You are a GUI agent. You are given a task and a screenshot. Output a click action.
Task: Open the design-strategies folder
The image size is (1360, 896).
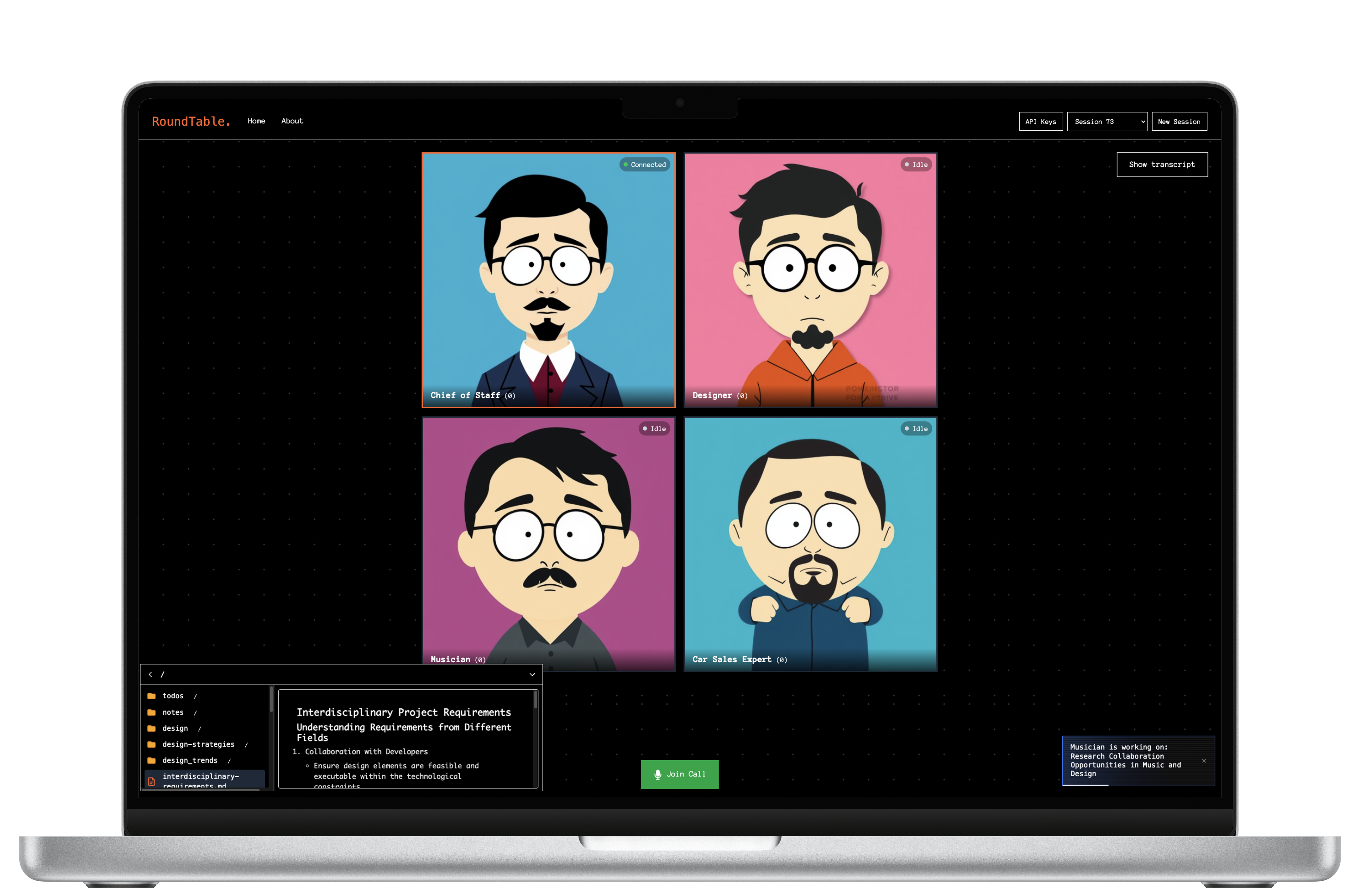point(198,744)
